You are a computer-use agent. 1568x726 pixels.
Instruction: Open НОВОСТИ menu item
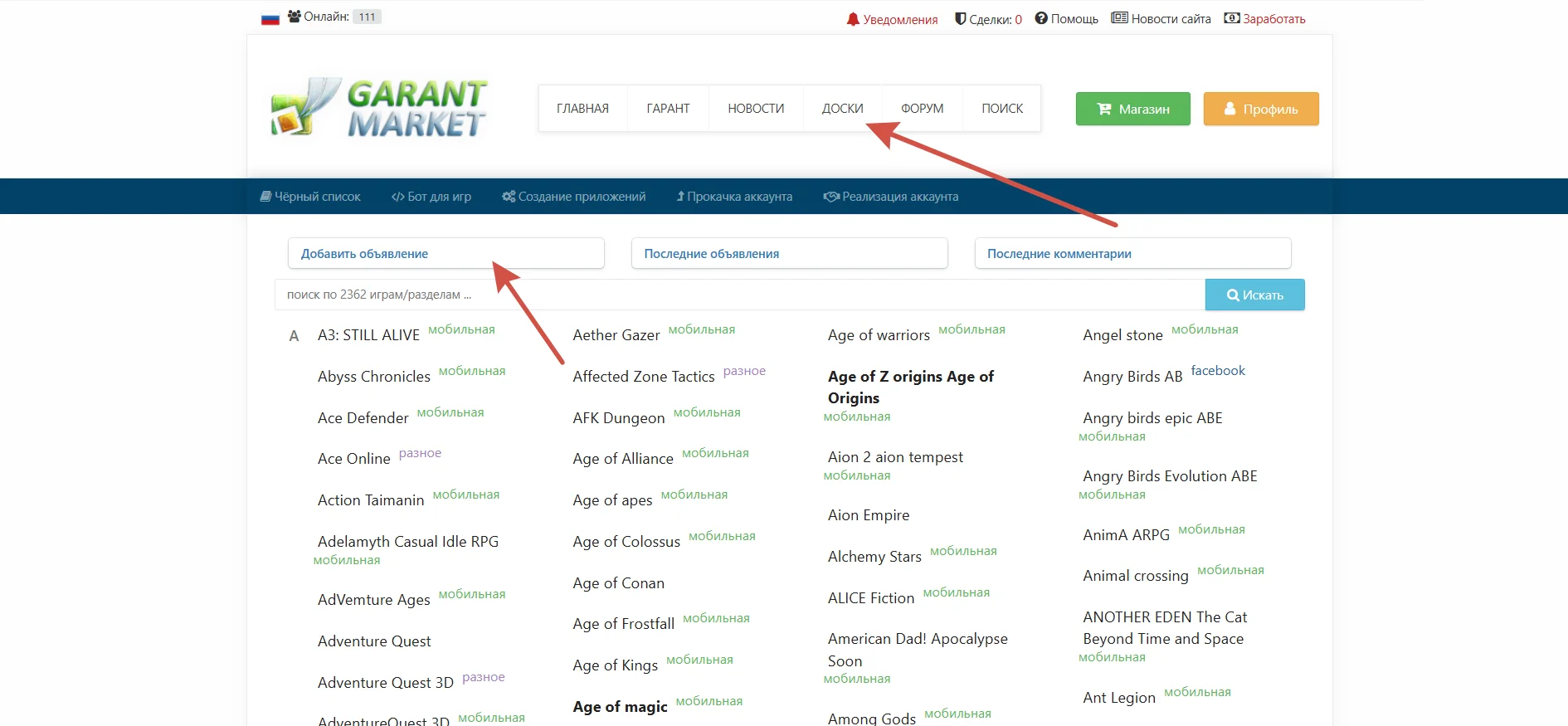click(x=756, y=109)
